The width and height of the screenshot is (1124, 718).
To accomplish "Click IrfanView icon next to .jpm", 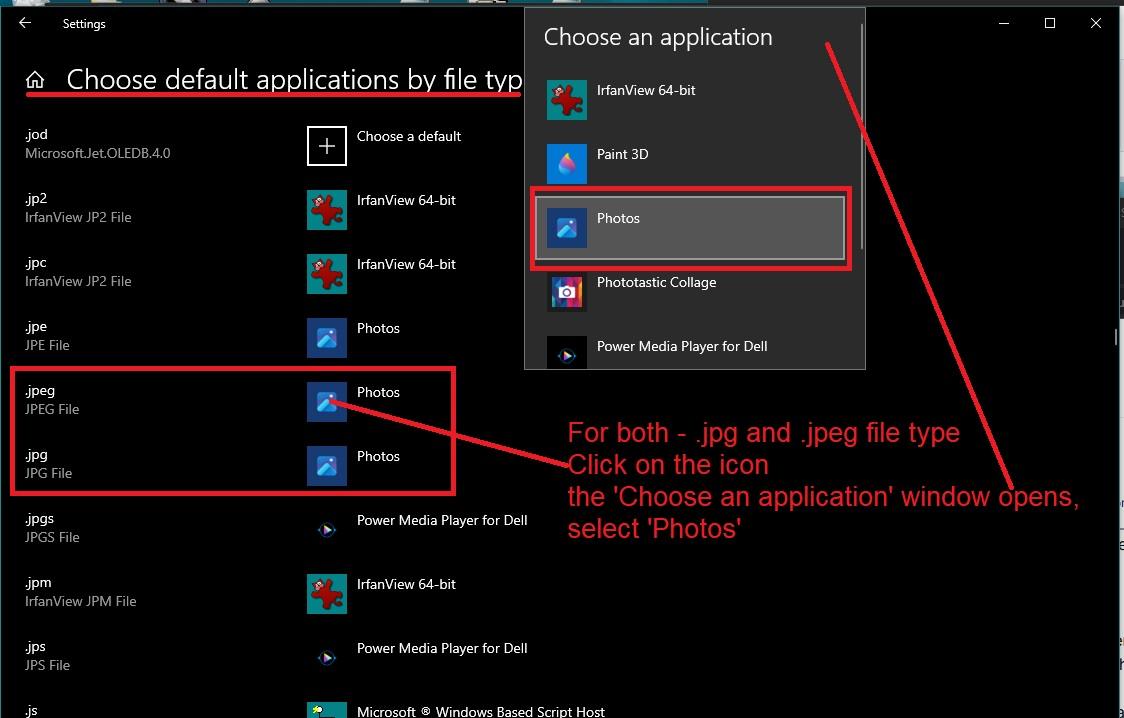I will [326, 594].
